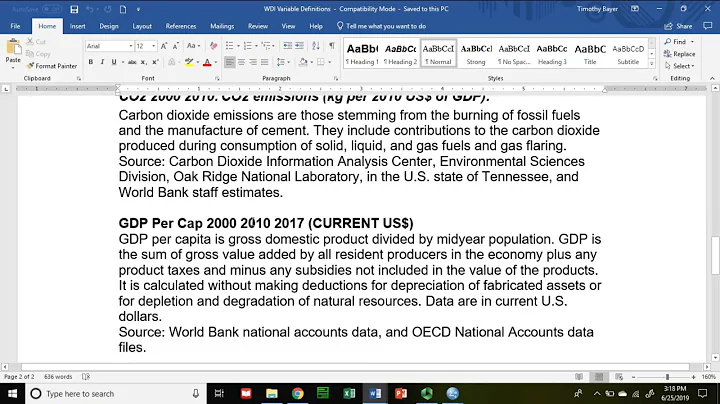Apply Heading 2 style
This screenshot has height=404, width=720.
coord(400,54)
